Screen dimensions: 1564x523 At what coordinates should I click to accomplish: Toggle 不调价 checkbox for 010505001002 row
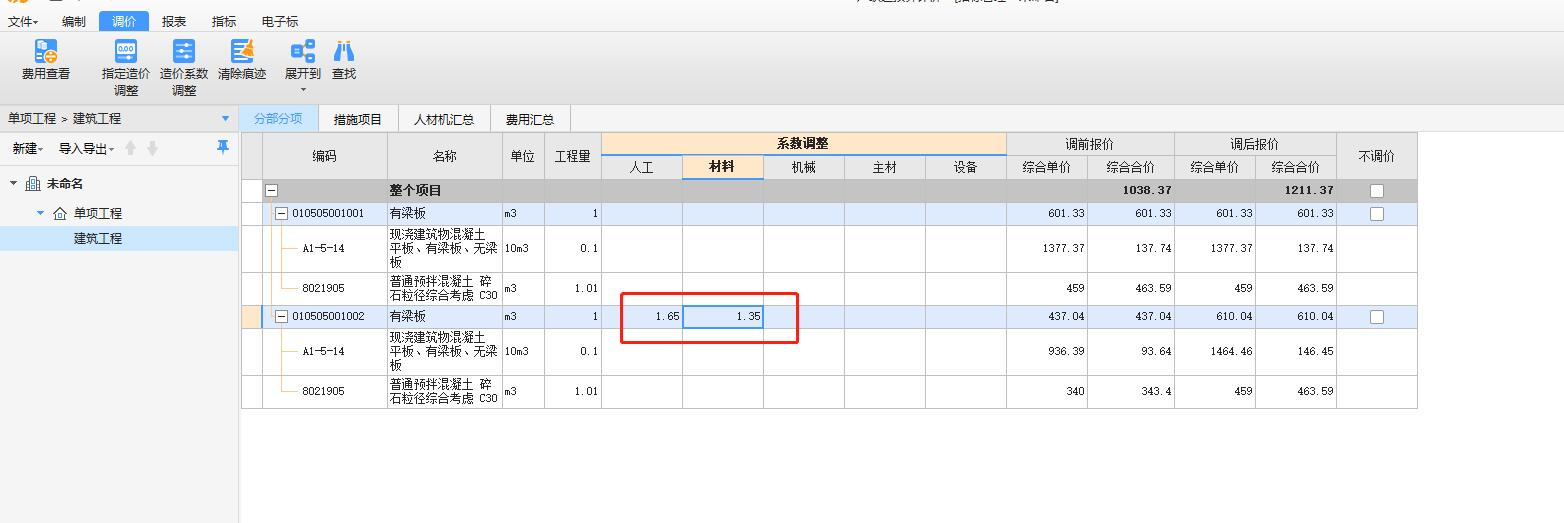click(1377, 317)
